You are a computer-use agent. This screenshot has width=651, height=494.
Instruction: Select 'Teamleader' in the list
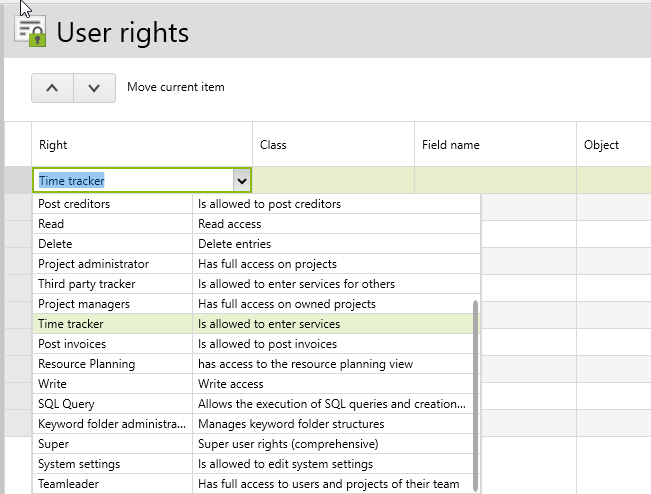68,484
